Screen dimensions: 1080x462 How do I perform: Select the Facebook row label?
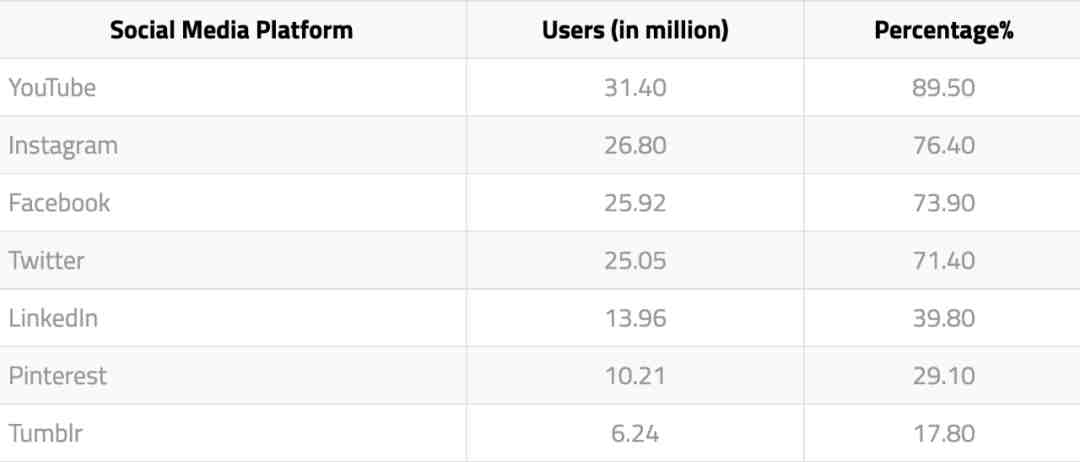click(x=59, y=203)
